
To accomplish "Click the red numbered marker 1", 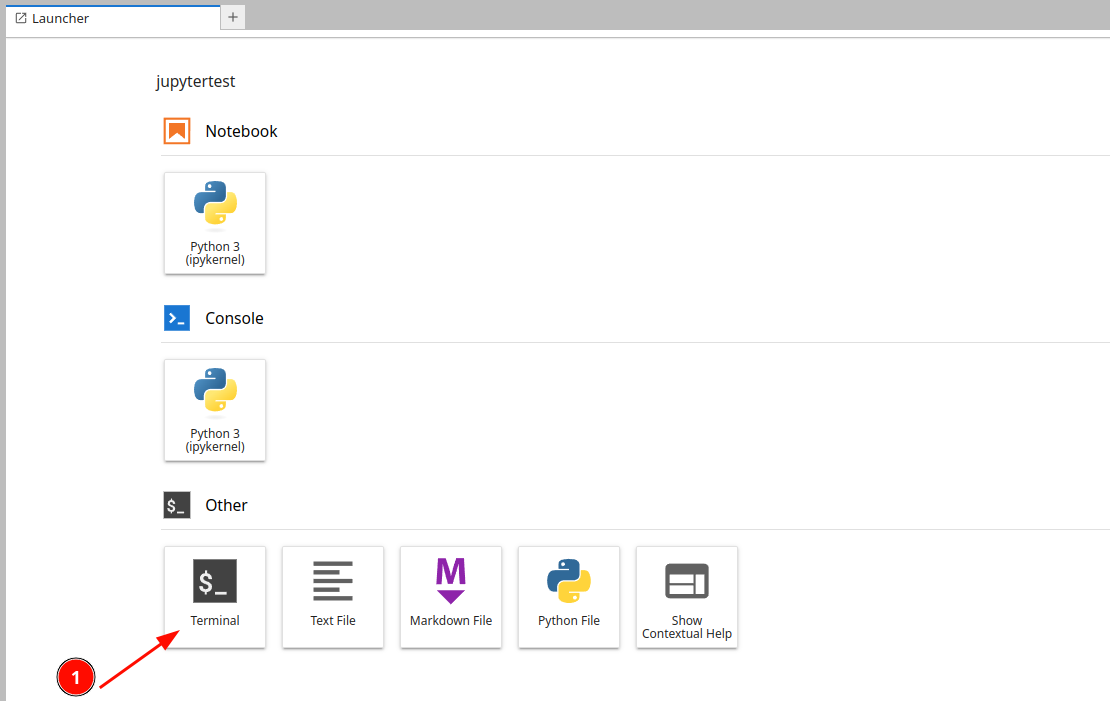I will pos(76,677).
